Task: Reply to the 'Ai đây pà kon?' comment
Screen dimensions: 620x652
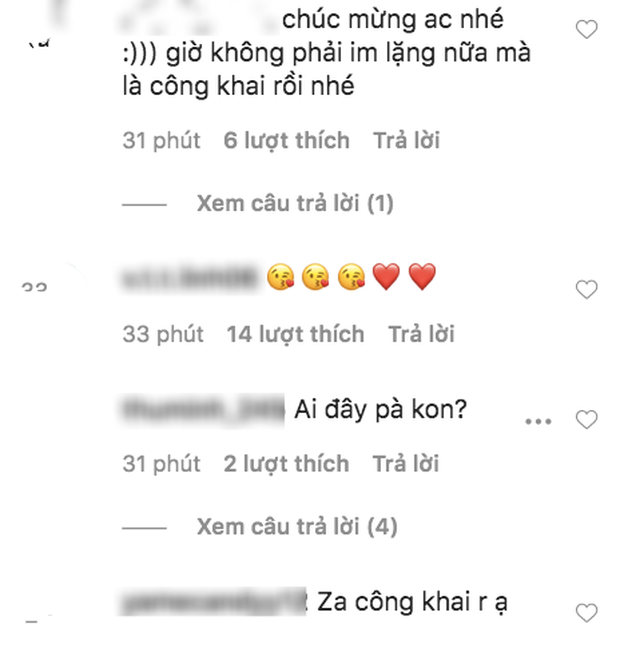Action: tap(406, 464)
